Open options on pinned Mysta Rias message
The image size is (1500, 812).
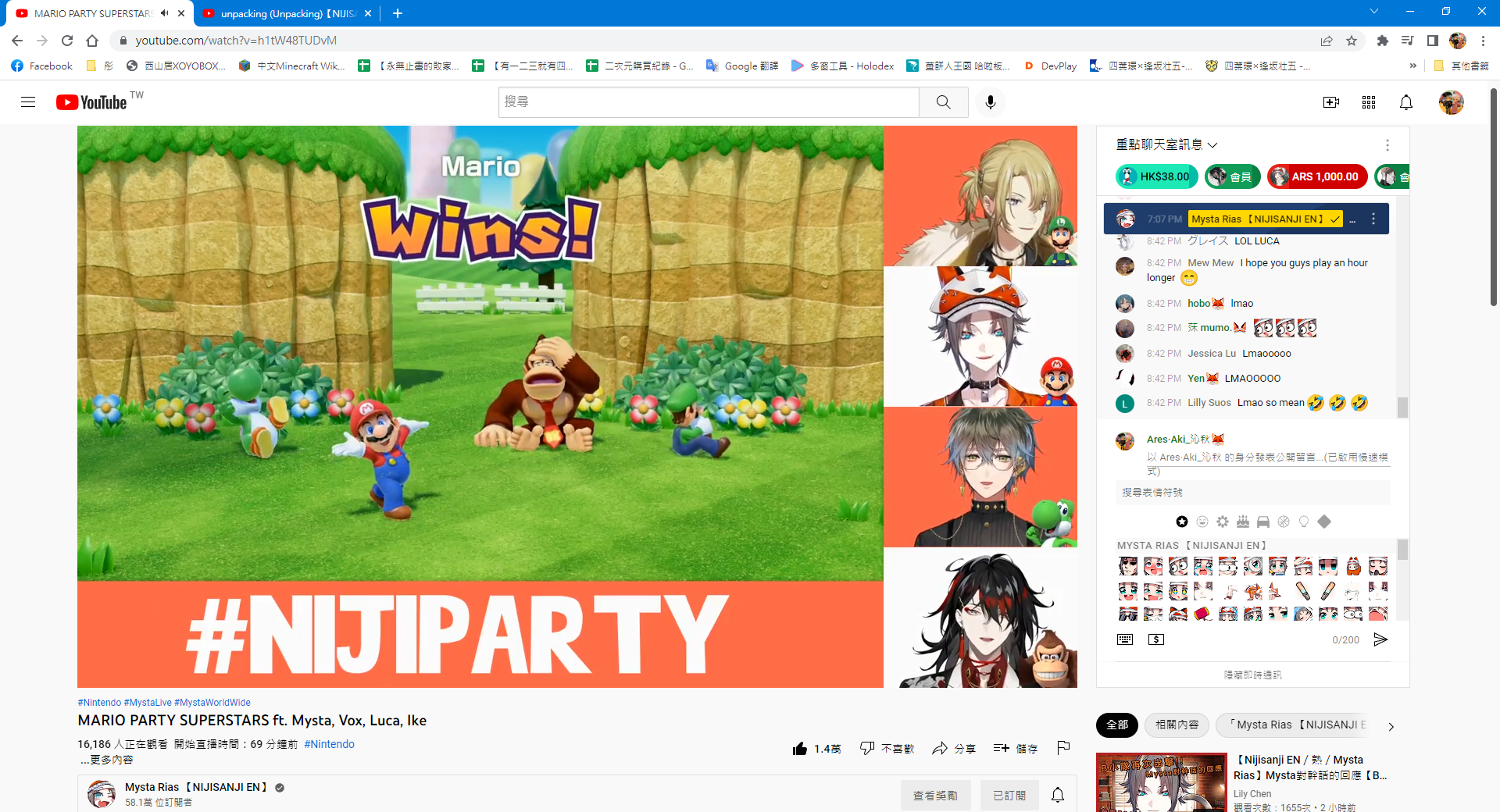(x=1373, y=219)
